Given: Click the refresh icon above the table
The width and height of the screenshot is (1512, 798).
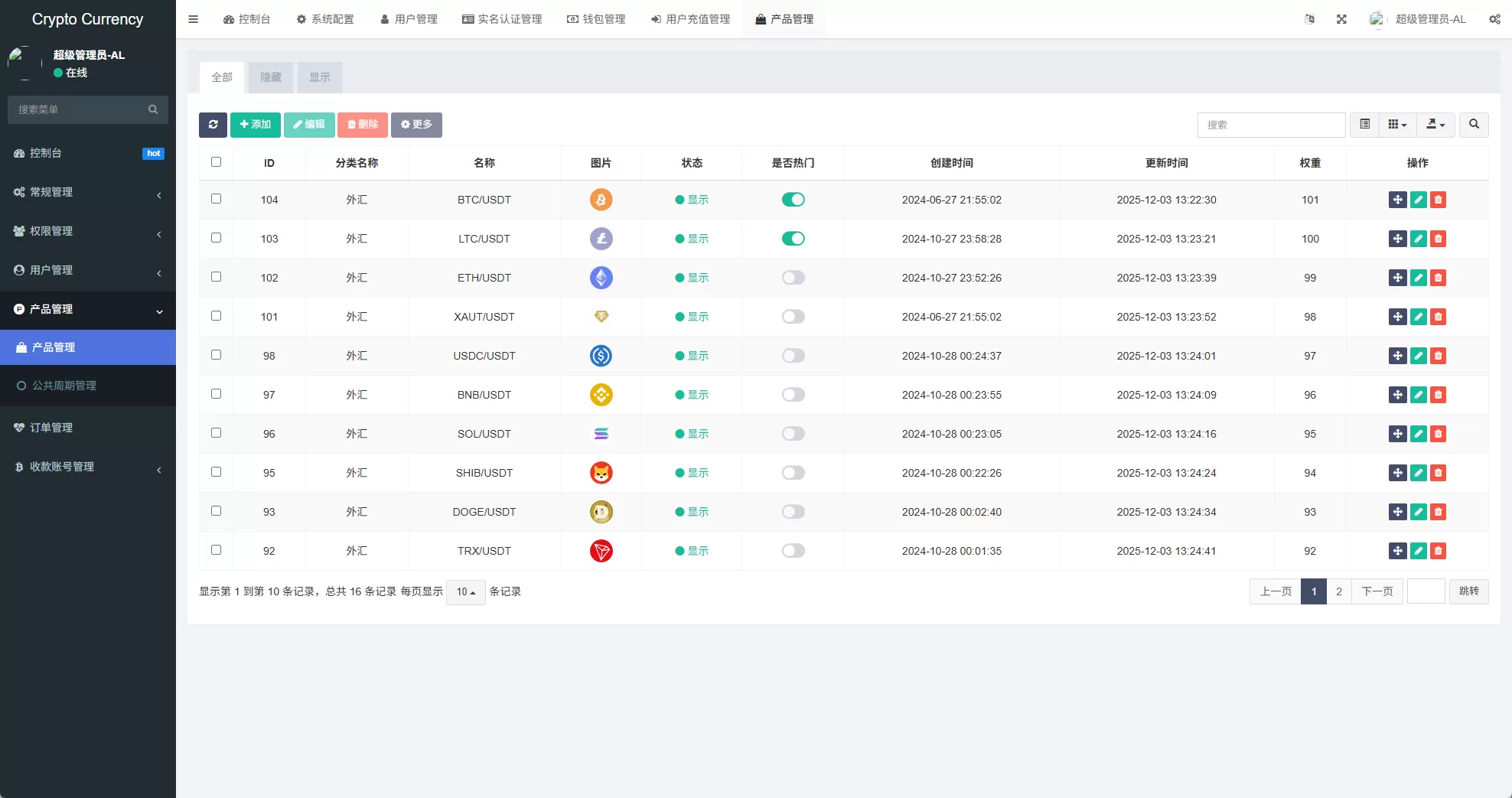Looking at the screenshot, I should pyautogui.click(x=213, y=125).
